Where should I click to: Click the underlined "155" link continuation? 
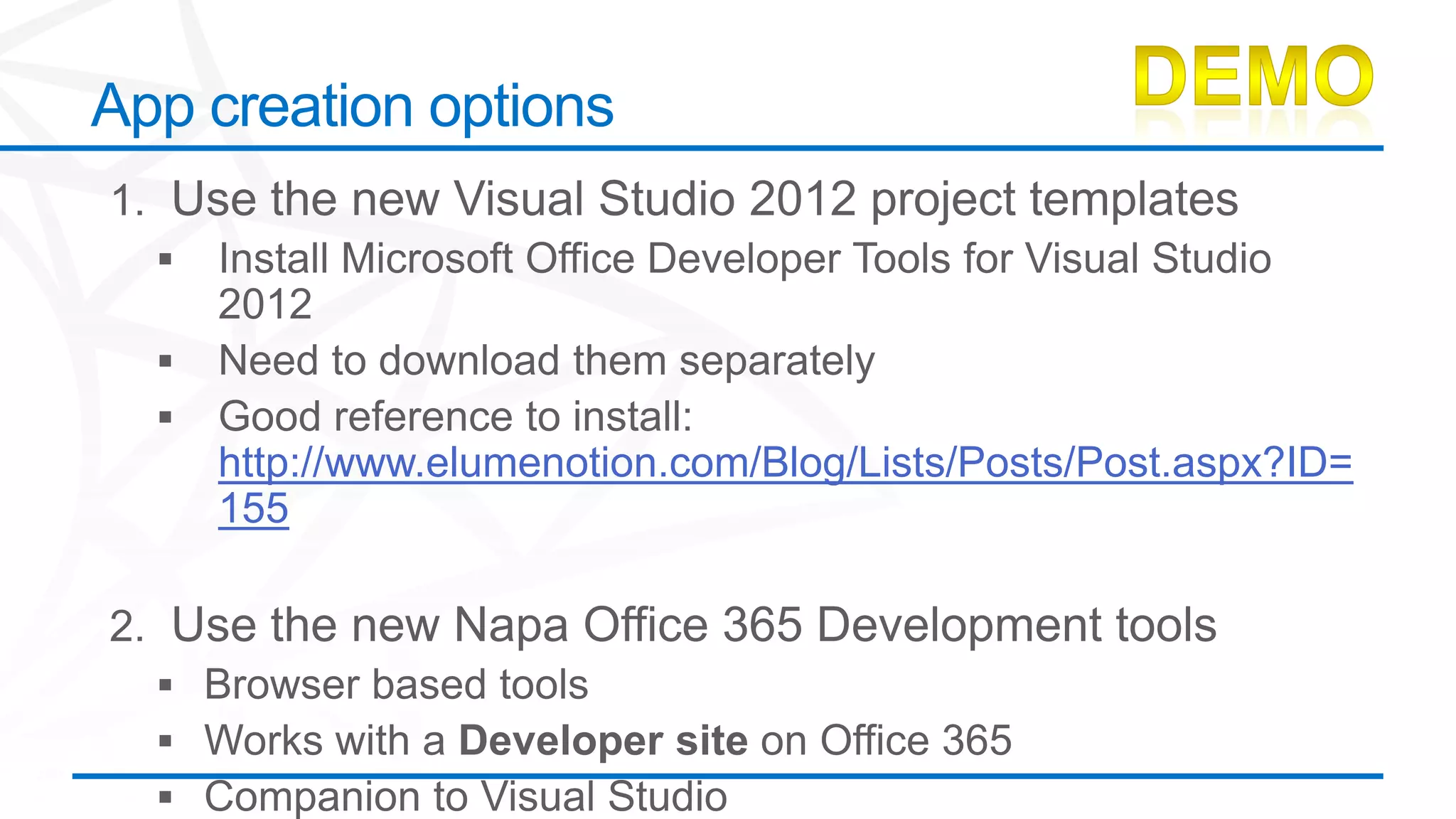(x=254, y=509)
